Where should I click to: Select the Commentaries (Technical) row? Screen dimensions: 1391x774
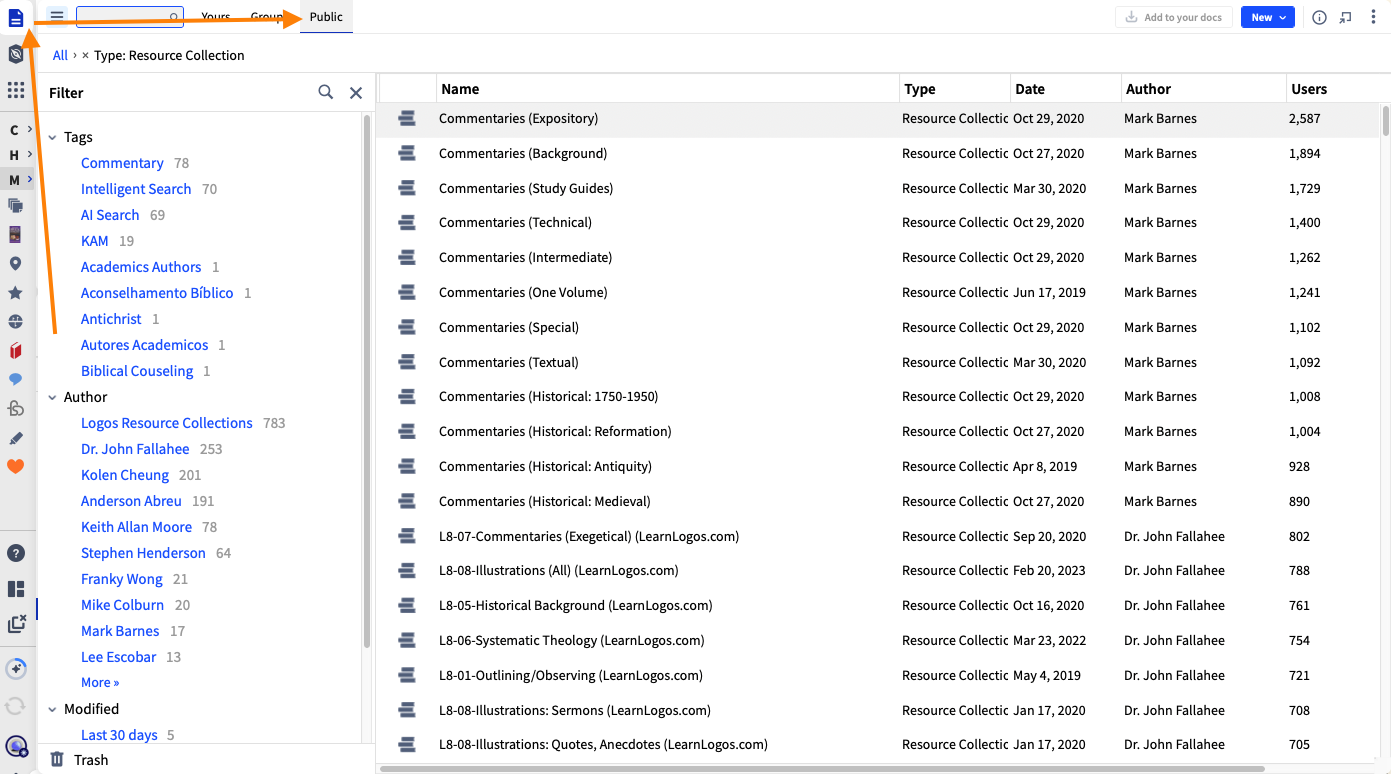(x=880, y=223)
